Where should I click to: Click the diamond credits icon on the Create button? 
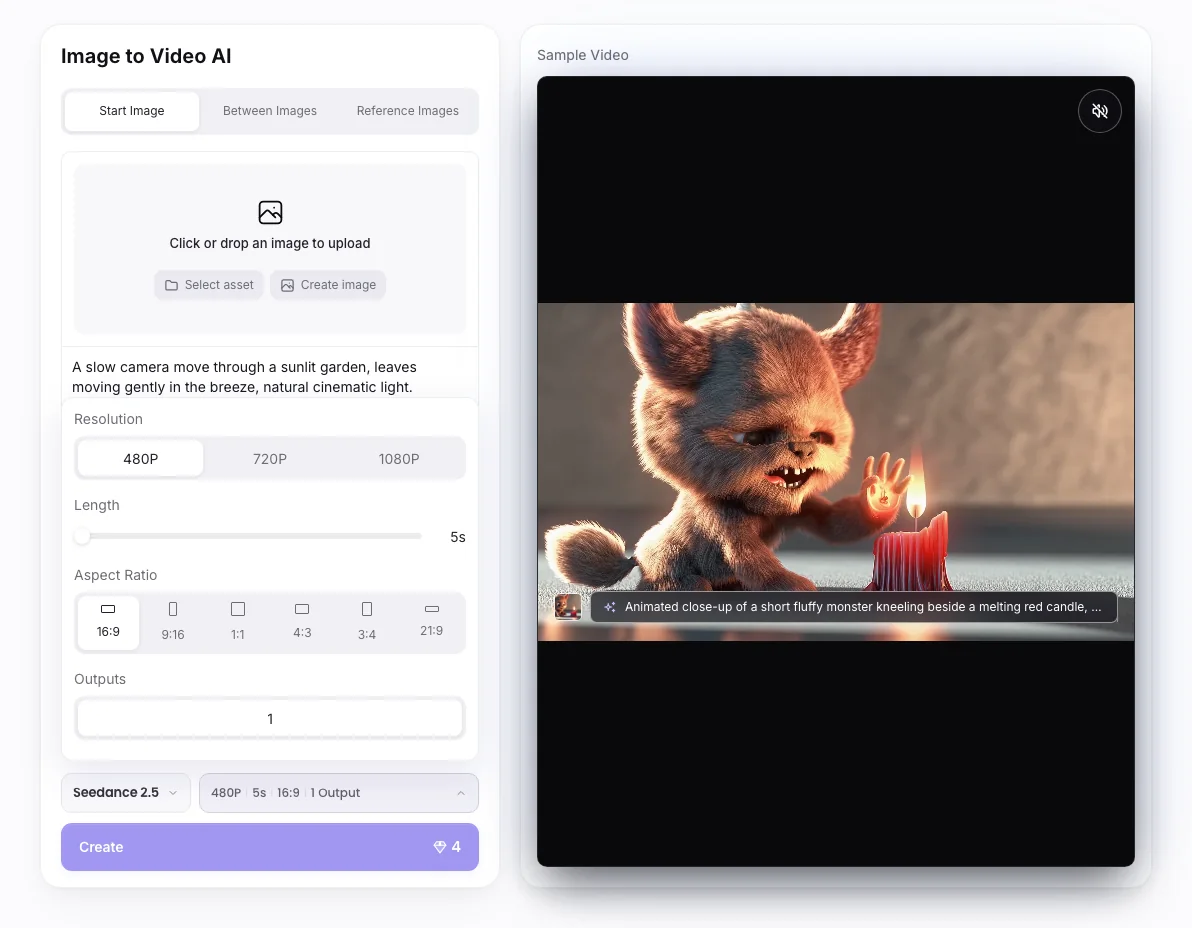[439, 847]
